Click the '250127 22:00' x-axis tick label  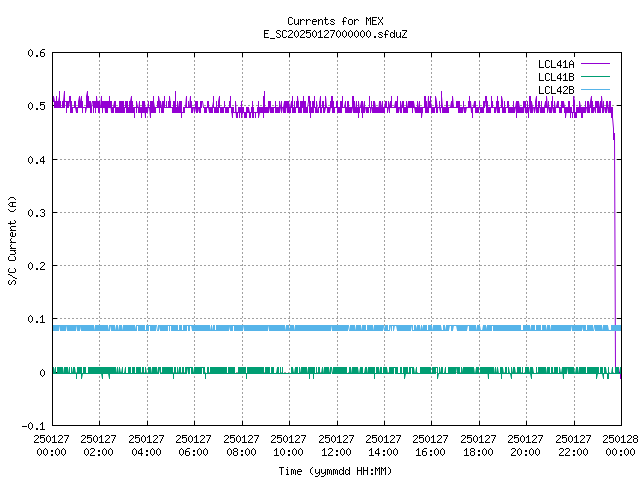pyautogui.click(x=573, y=446)
